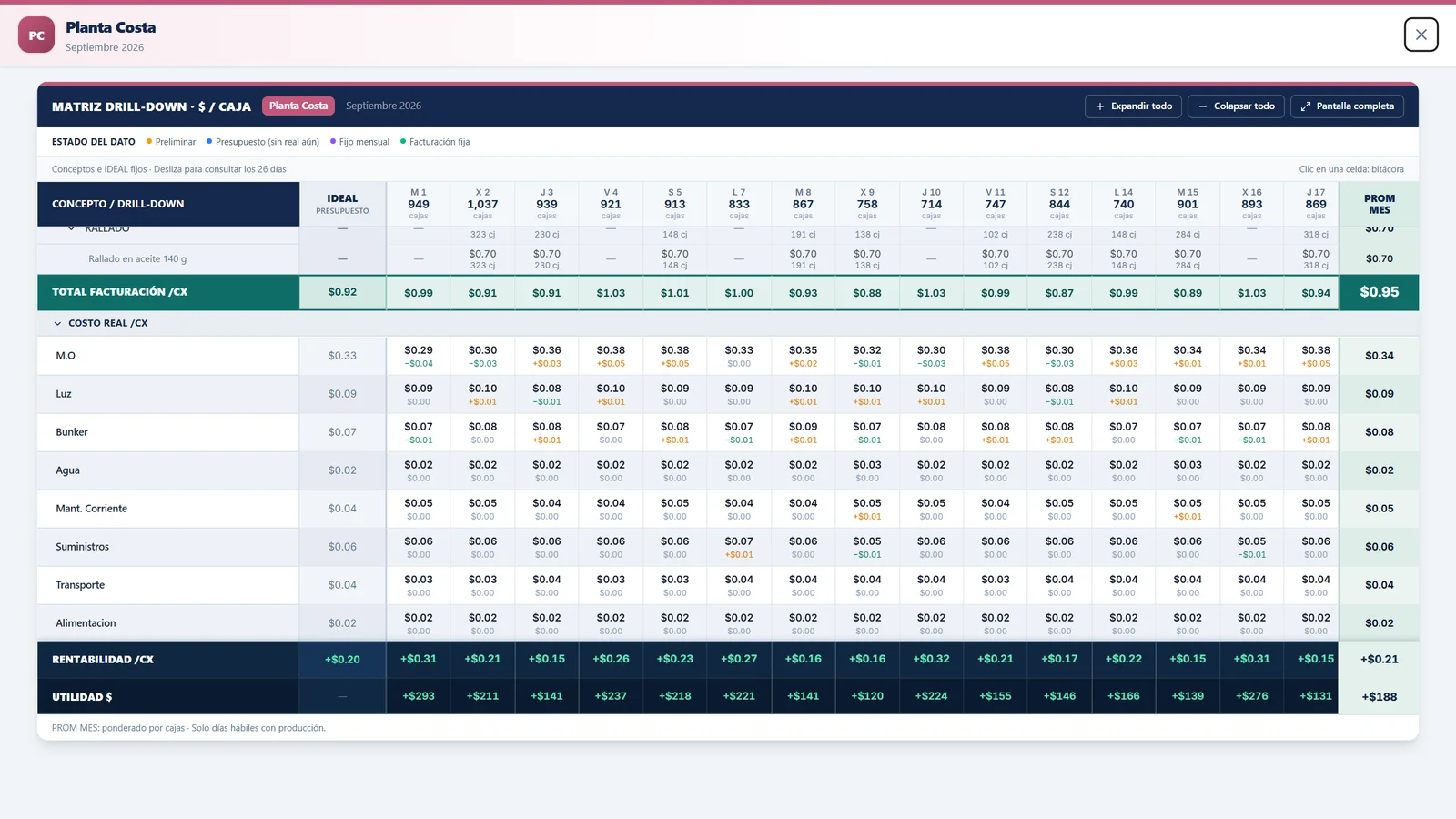Open the matrix in Pantalla completa
Viewport: 1456px width, 819px height.
click(1347, 106)
